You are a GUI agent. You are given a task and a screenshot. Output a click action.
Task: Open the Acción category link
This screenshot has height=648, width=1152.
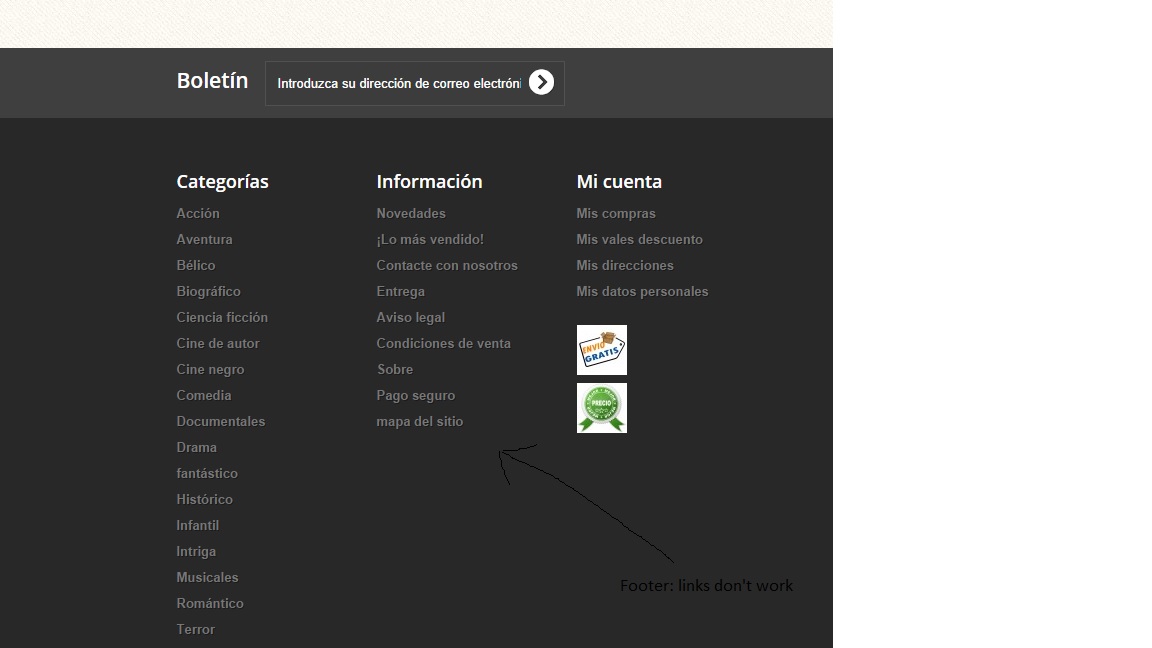coord(198,213)
